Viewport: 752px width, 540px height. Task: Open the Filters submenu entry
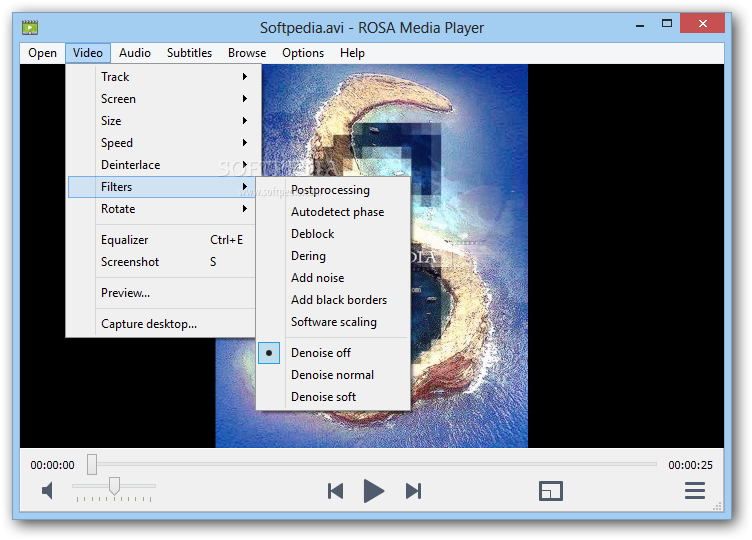[161, 187]
